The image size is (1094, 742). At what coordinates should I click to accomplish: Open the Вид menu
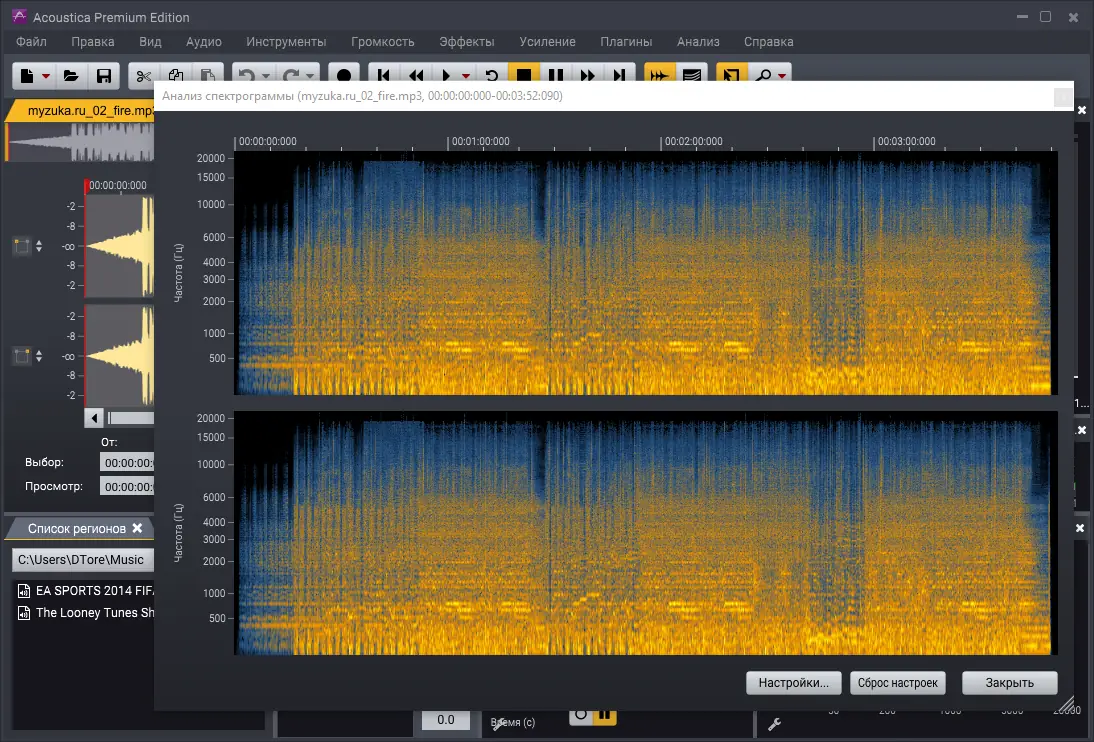(x=150, y=42)
